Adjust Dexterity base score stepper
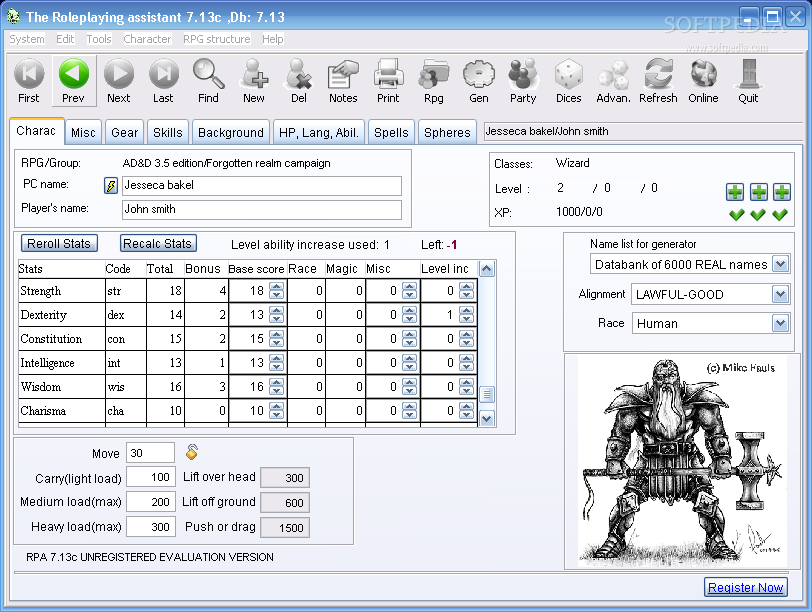 [x=277, y=315]
